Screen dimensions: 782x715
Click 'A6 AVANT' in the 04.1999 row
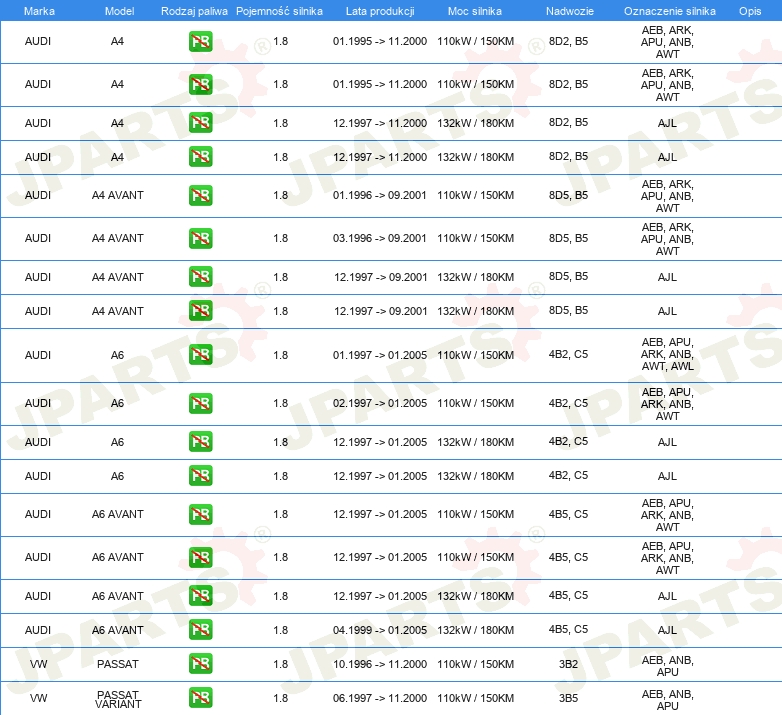118,630
